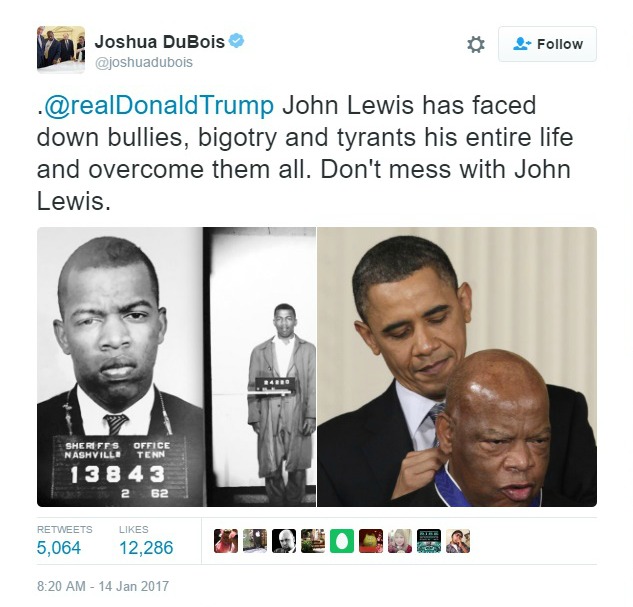
Task: Click the Follow button
Action: [x=547, y=44]
